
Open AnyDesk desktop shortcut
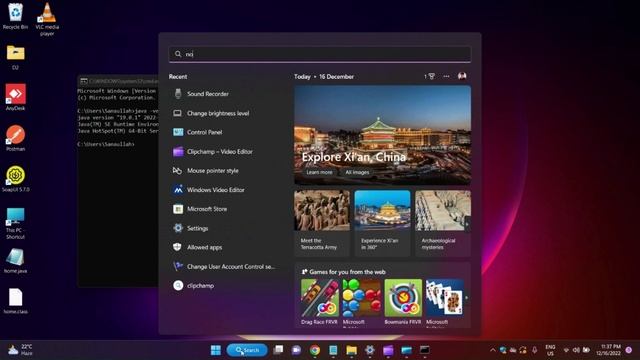[16, 97]
